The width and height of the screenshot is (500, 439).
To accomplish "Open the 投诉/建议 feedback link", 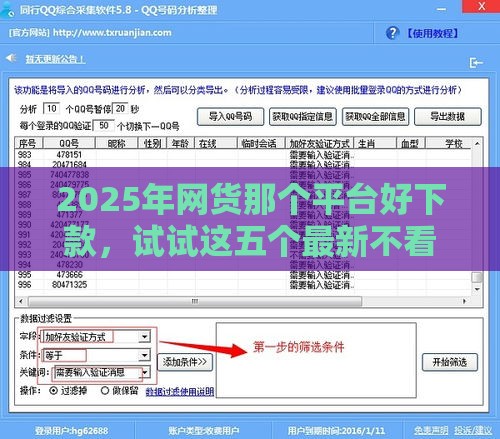I will click(x=473, y=431).
